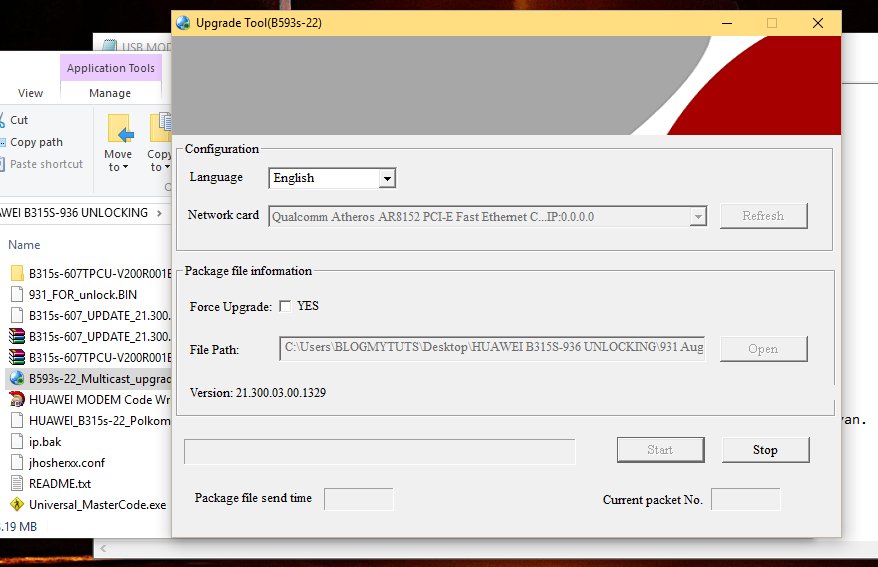Screen dimensions: 878x567
Task: Expand the Move to dropdown arrow
Action: 125,167
